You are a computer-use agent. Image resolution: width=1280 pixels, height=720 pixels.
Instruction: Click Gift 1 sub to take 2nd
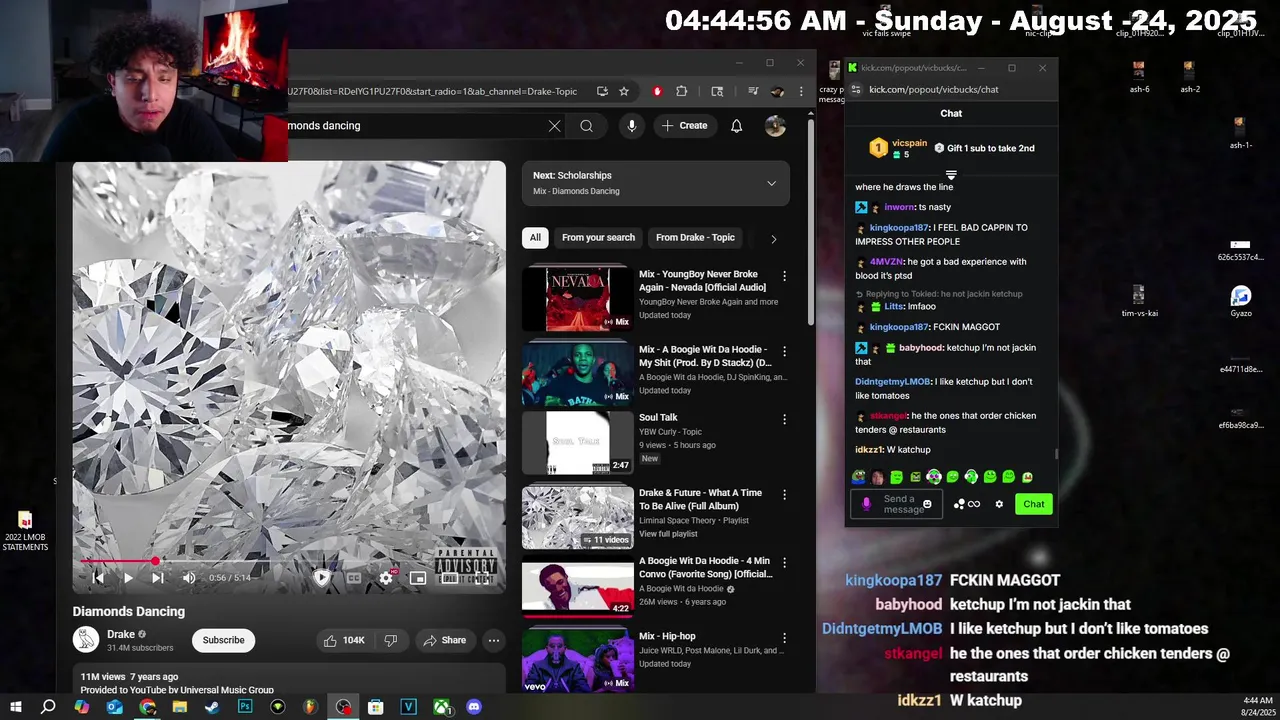(984, 148)
